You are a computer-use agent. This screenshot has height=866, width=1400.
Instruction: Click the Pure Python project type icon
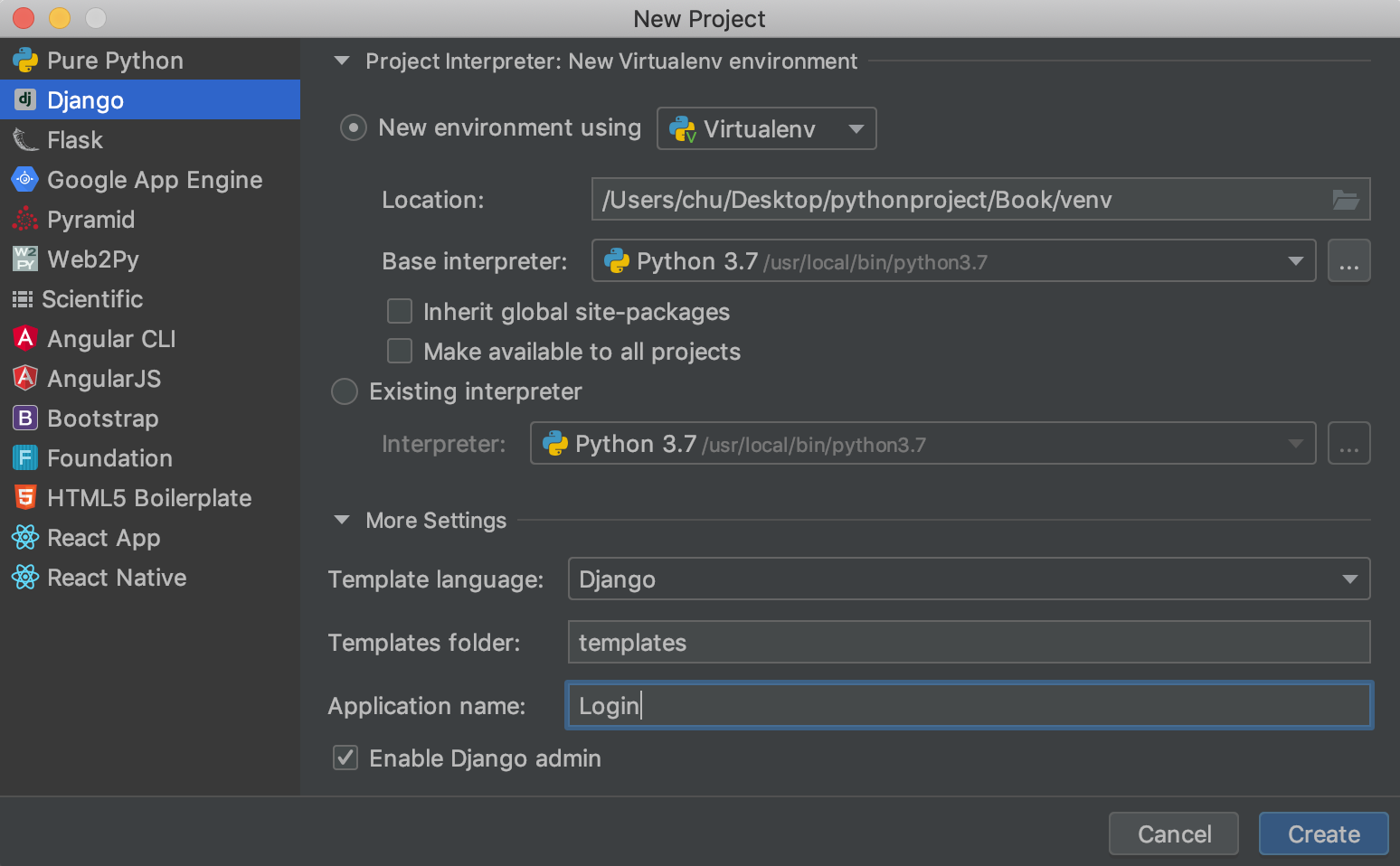[x=25, y=61]
